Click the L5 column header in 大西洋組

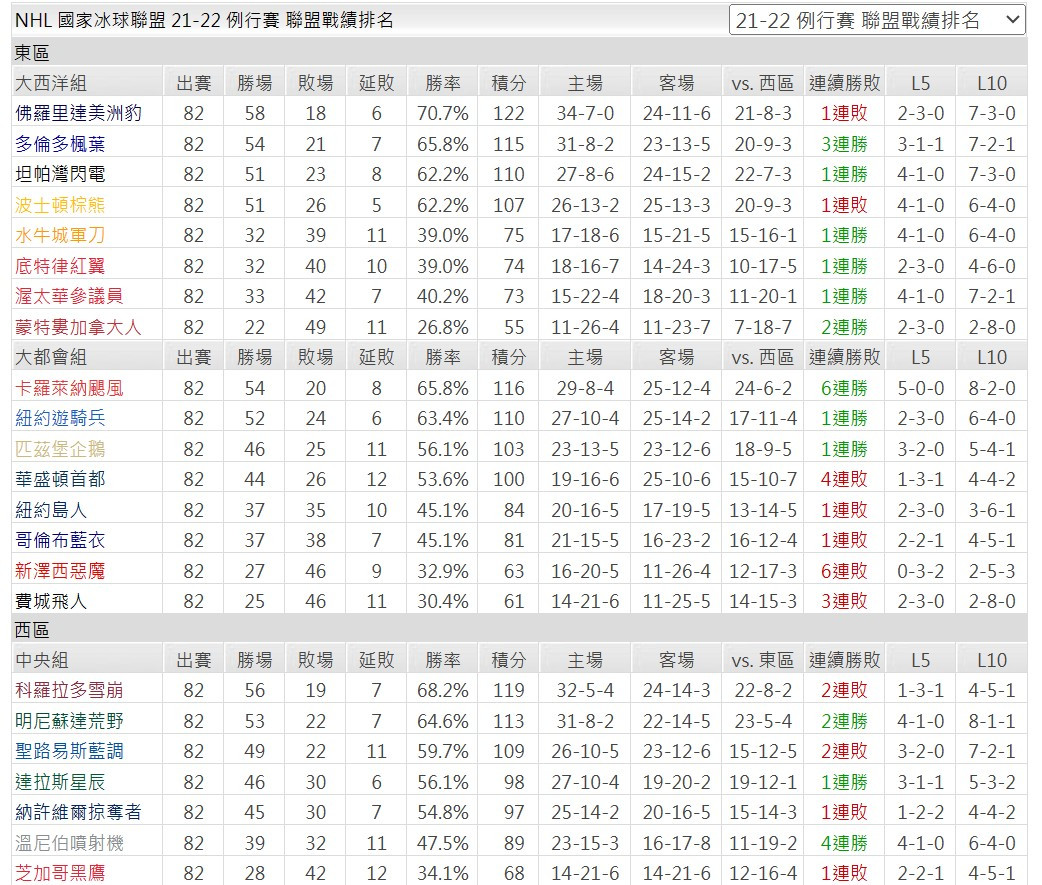click(x=920, y=83)
